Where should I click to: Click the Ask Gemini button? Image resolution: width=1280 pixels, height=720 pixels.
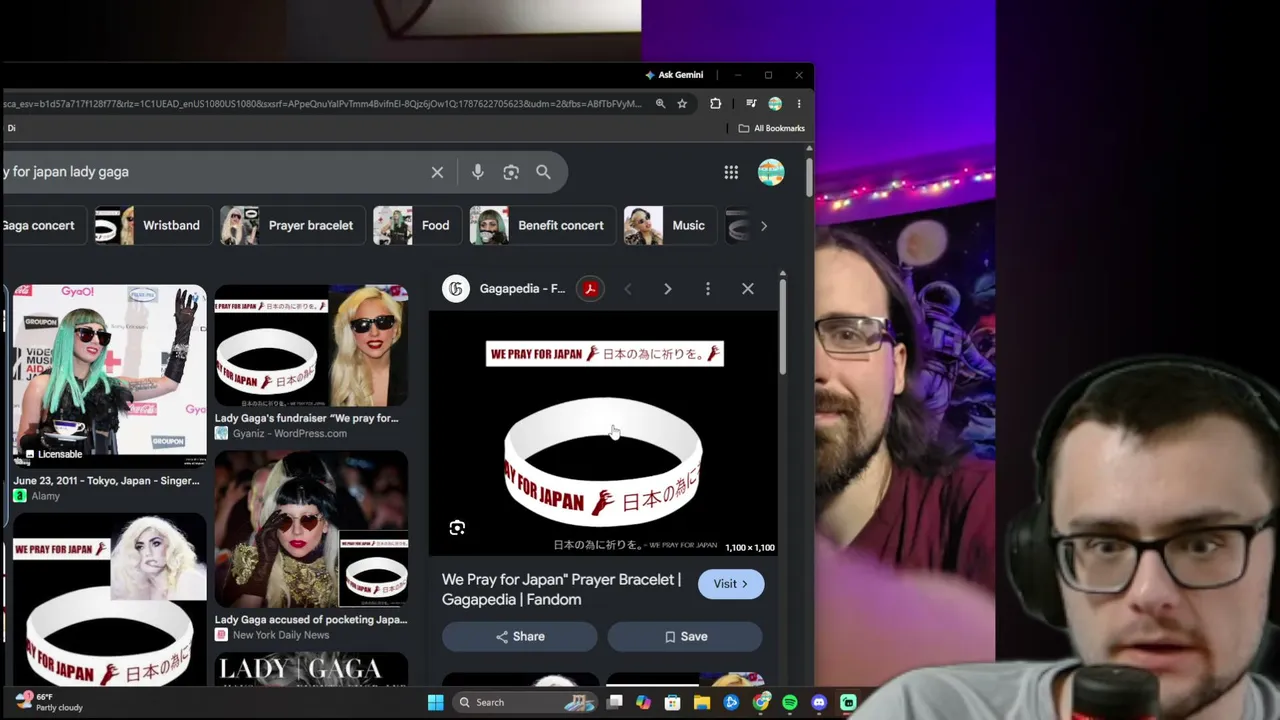[x=674, y=75]
